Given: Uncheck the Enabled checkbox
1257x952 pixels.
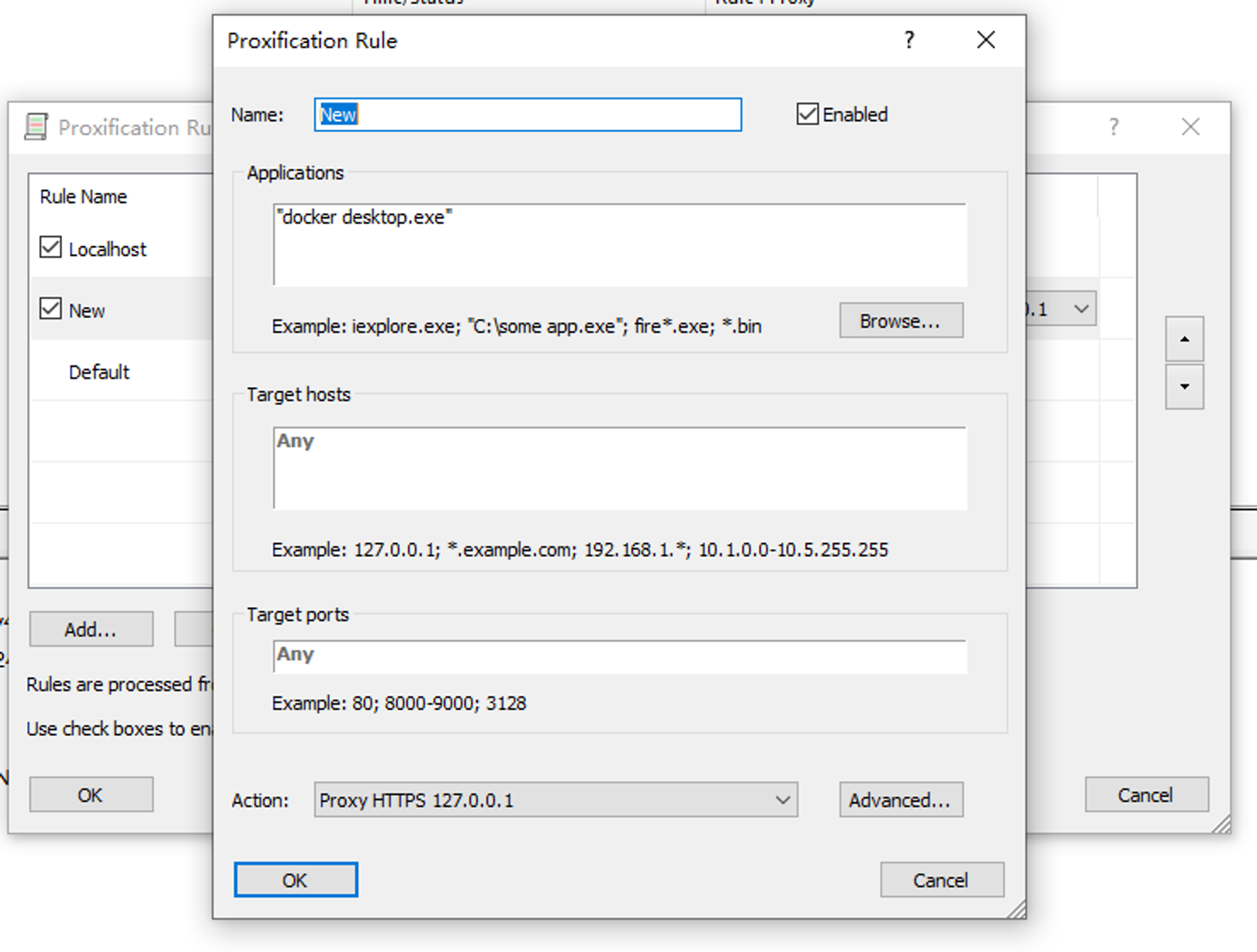Looking at the screenshot, I should [807, 114].
